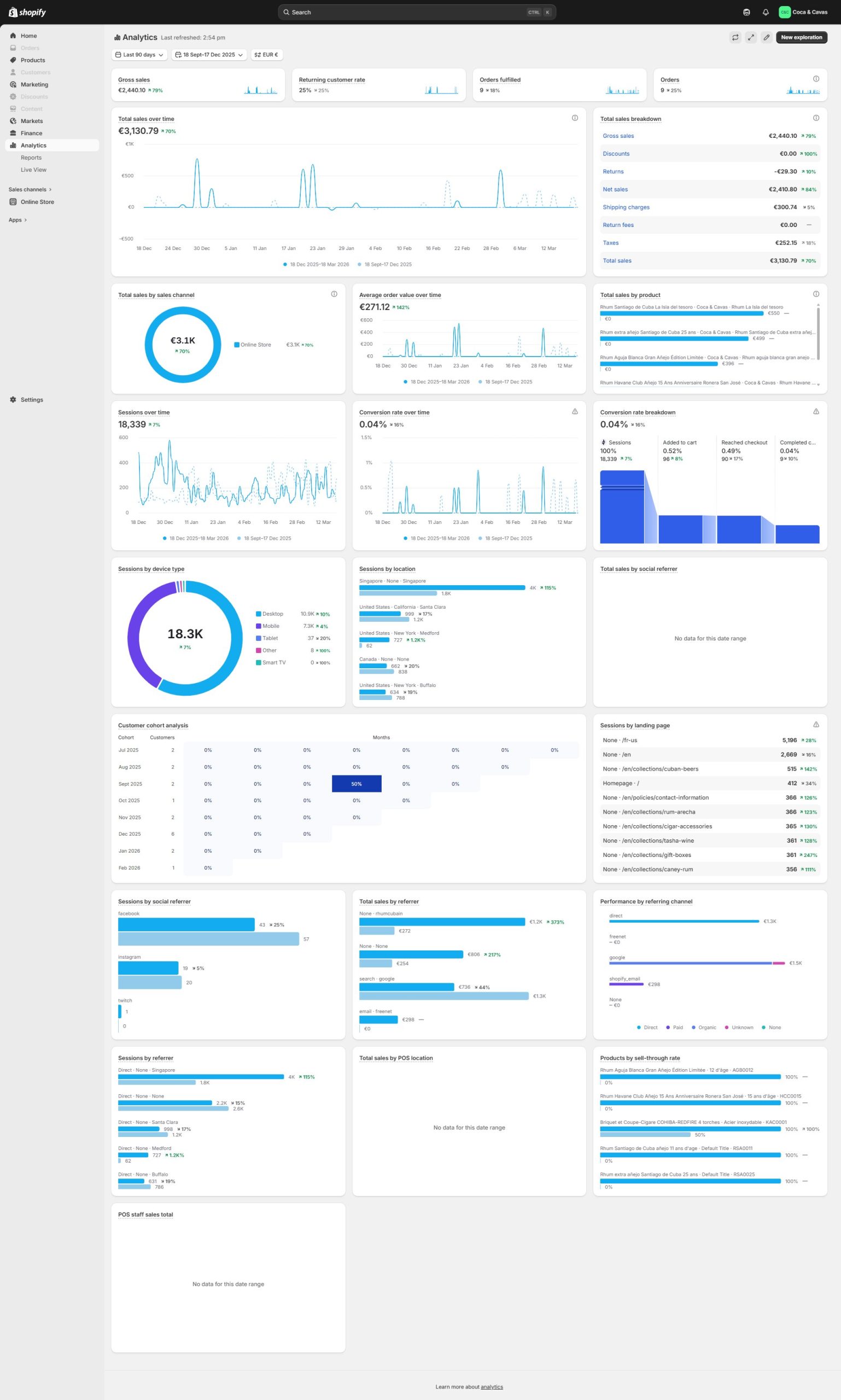Open the notifications bell
841x1400 pixels.
pos(766,12)
